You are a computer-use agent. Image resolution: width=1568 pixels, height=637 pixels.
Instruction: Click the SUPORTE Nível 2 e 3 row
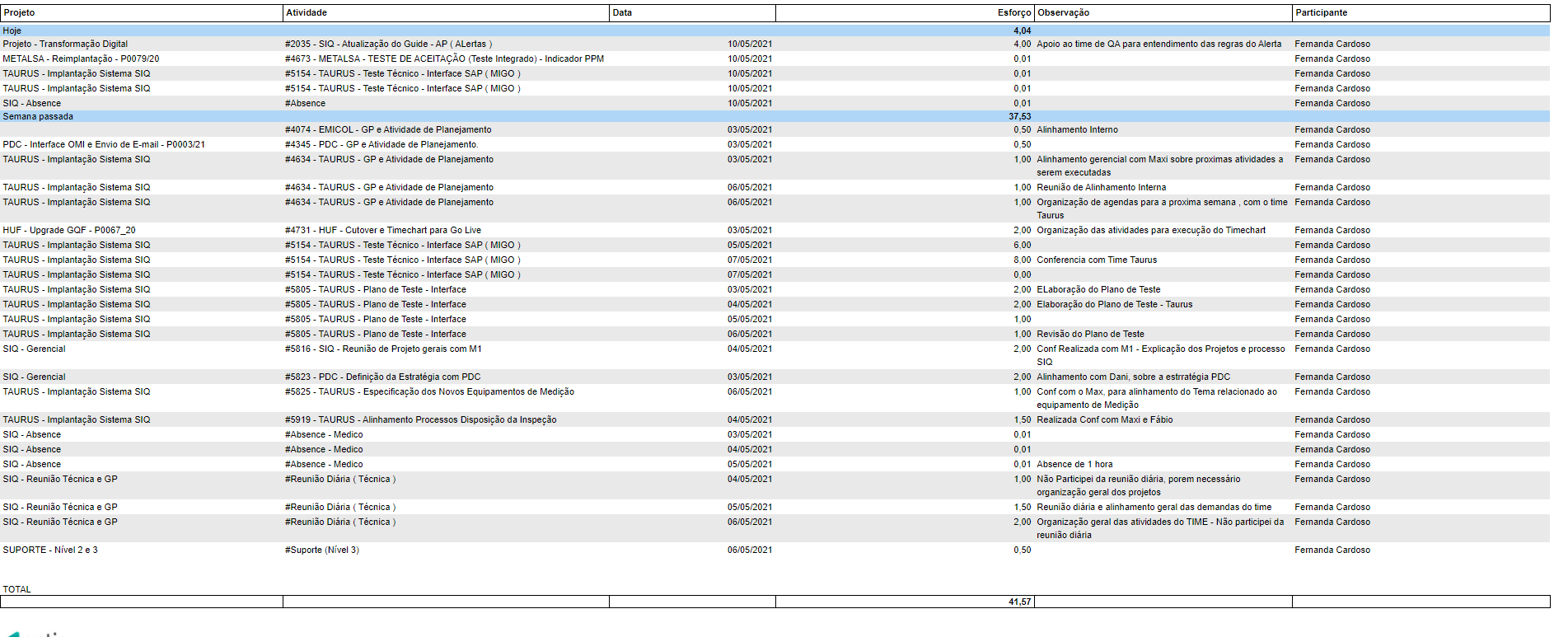click(775, 550)
